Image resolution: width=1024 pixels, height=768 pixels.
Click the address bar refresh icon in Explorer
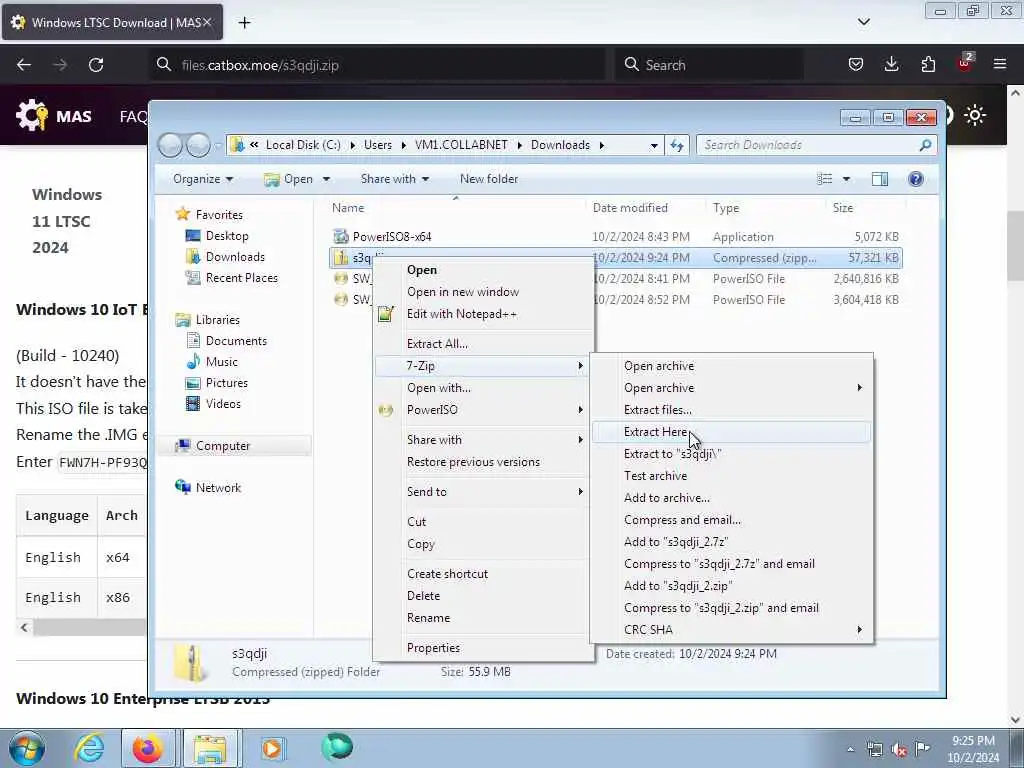677,145
